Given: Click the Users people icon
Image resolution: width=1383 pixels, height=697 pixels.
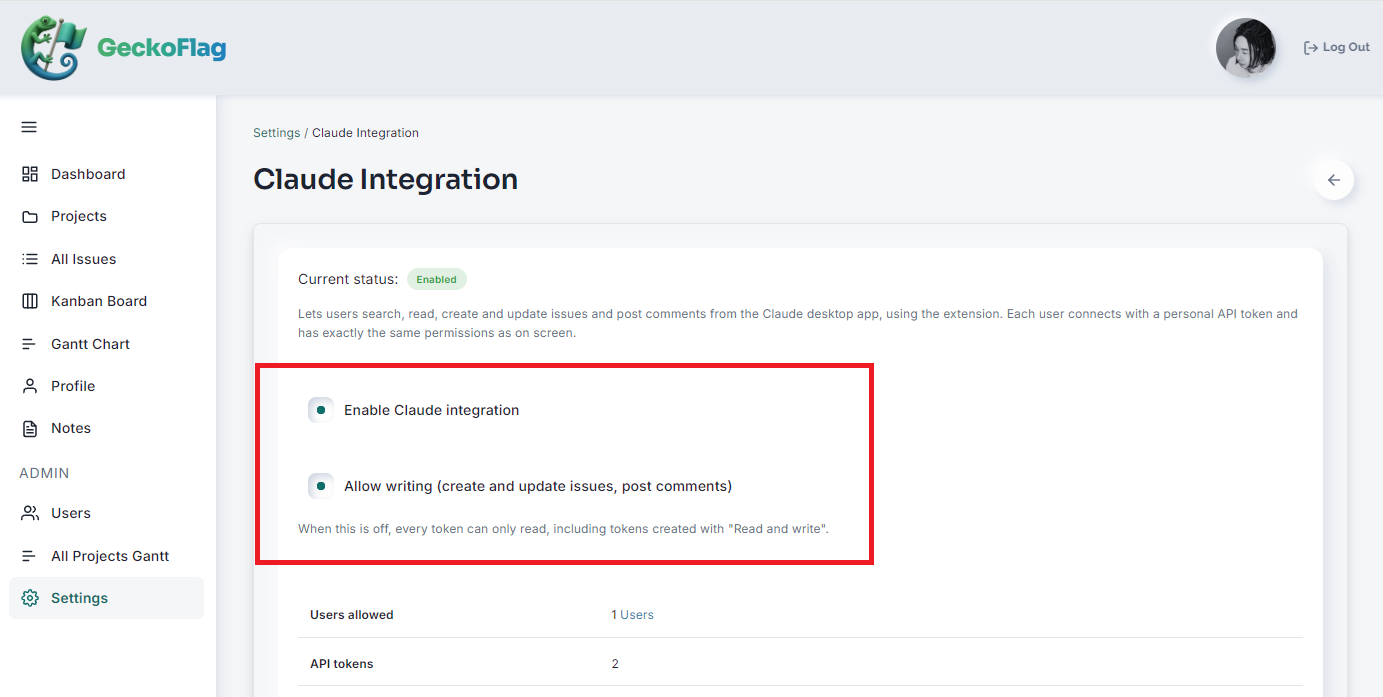Looking at the screenshot, I should (30, 513).
